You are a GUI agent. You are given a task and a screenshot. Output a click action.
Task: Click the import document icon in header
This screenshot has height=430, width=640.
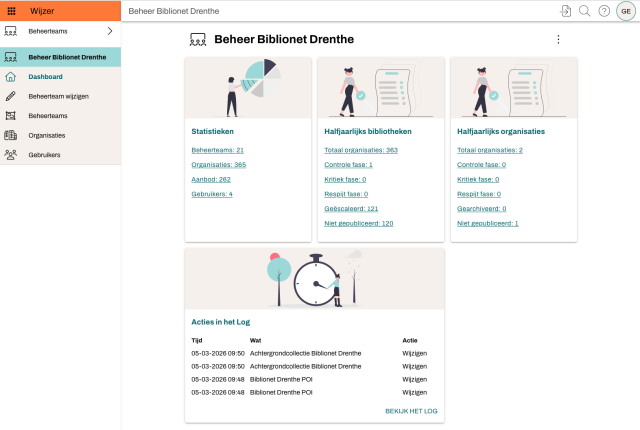(x=566, y=10)
